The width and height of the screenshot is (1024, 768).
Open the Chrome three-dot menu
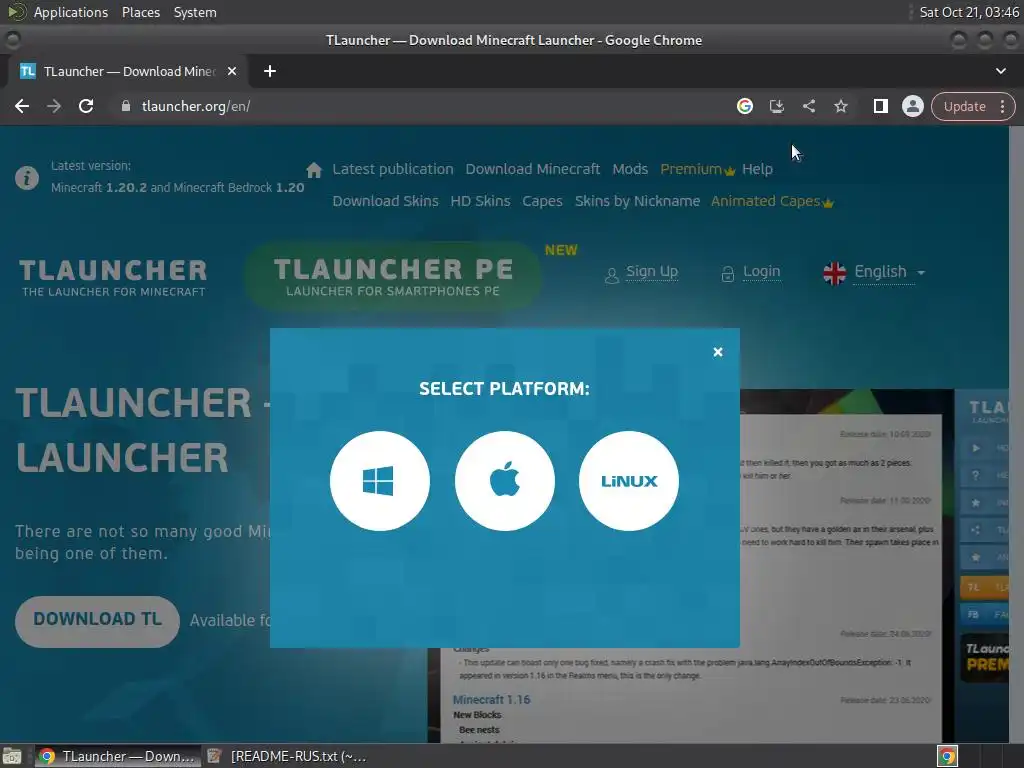(1002, 106)
